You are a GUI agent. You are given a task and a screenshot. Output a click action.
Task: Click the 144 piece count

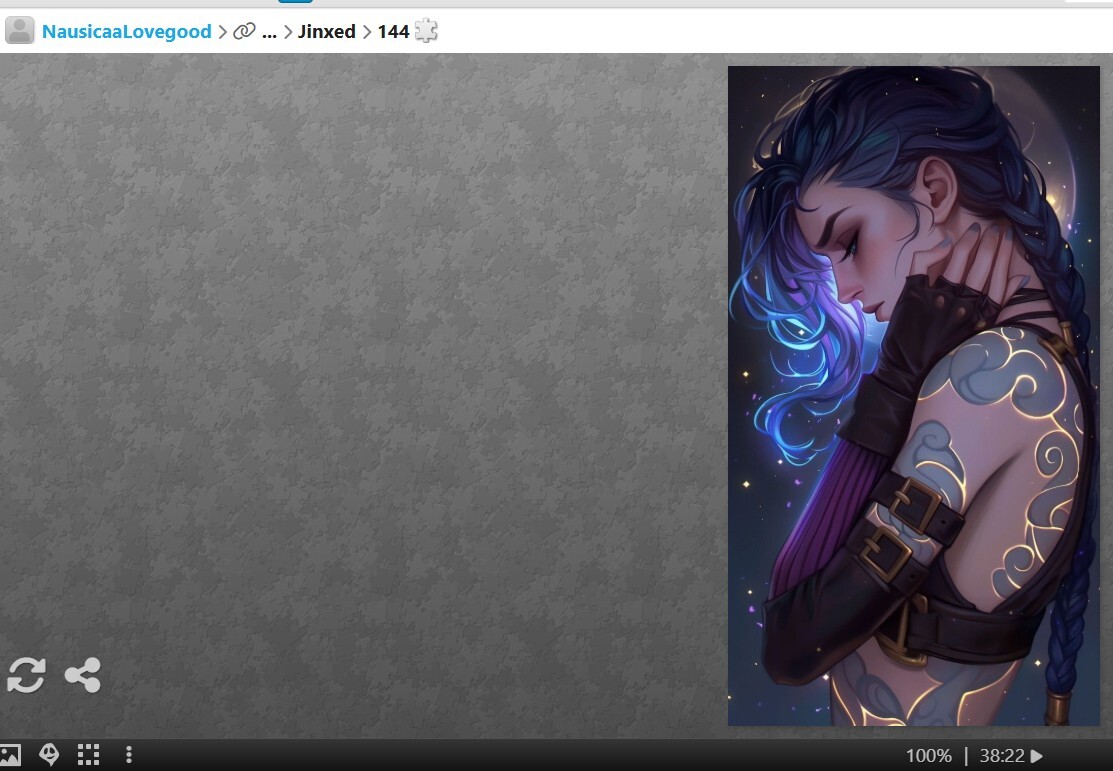(393, 32)
